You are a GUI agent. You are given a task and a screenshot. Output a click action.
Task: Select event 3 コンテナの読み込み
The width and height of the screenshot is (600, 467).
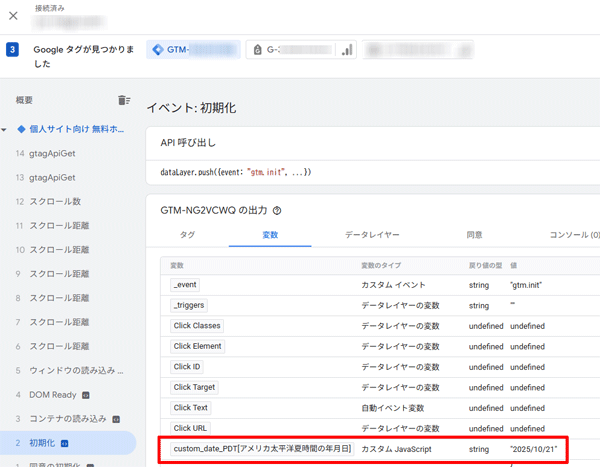(x=68, y=418)
